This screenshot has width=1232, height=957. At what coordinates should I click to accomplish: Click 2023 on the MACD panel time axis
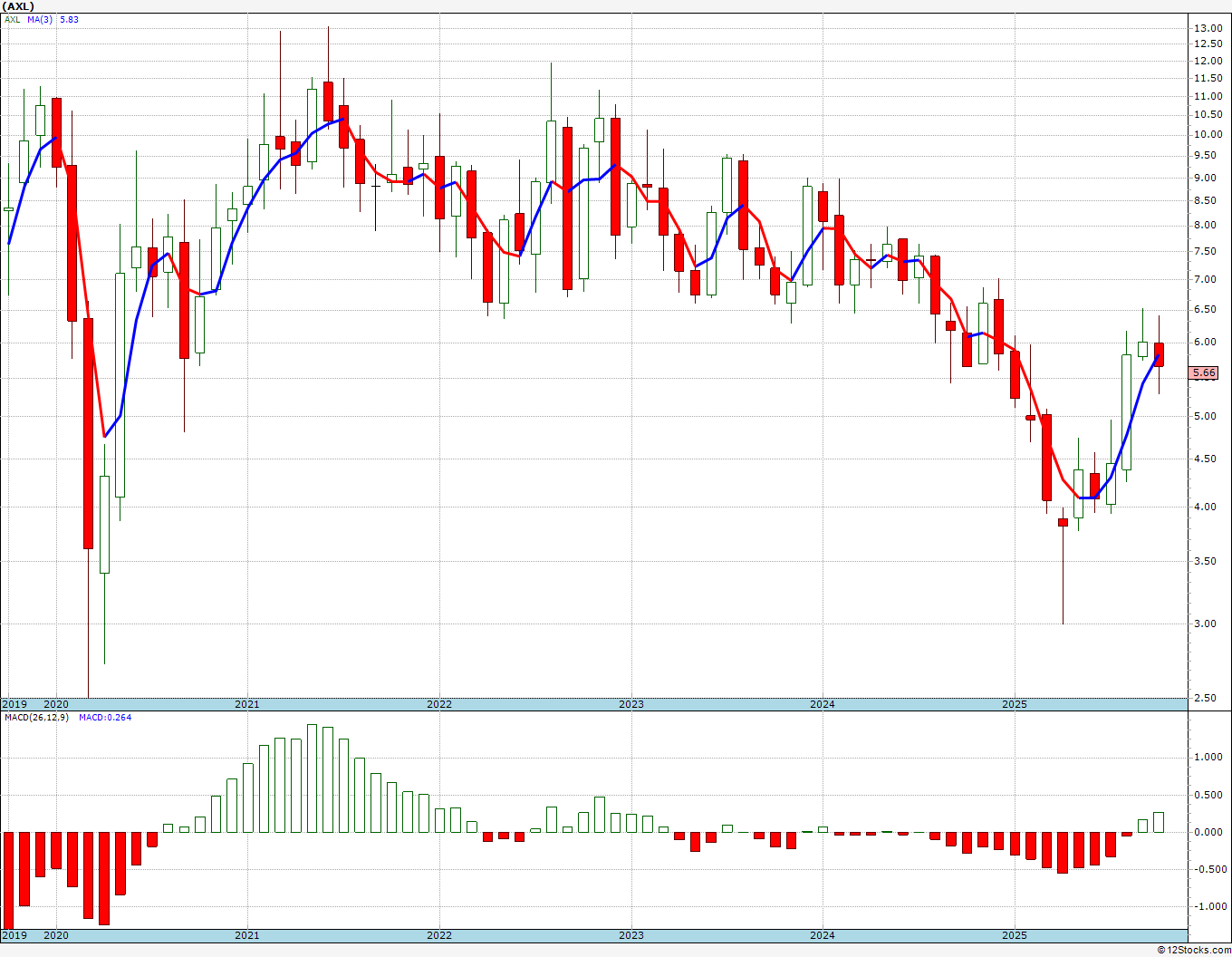point(631,935)
